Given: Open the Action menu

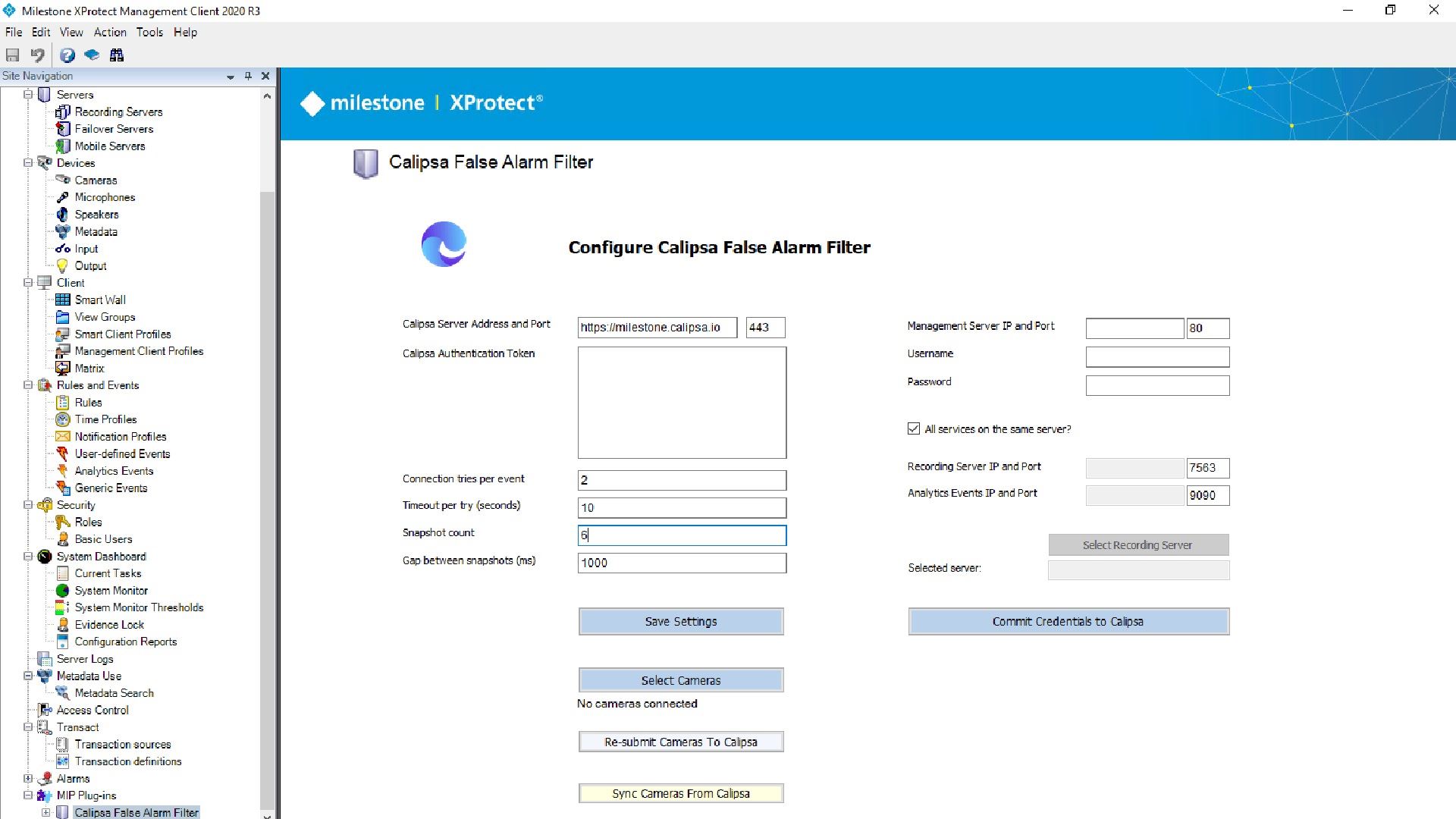Looking at the screenshot, I should coord(110,32).
